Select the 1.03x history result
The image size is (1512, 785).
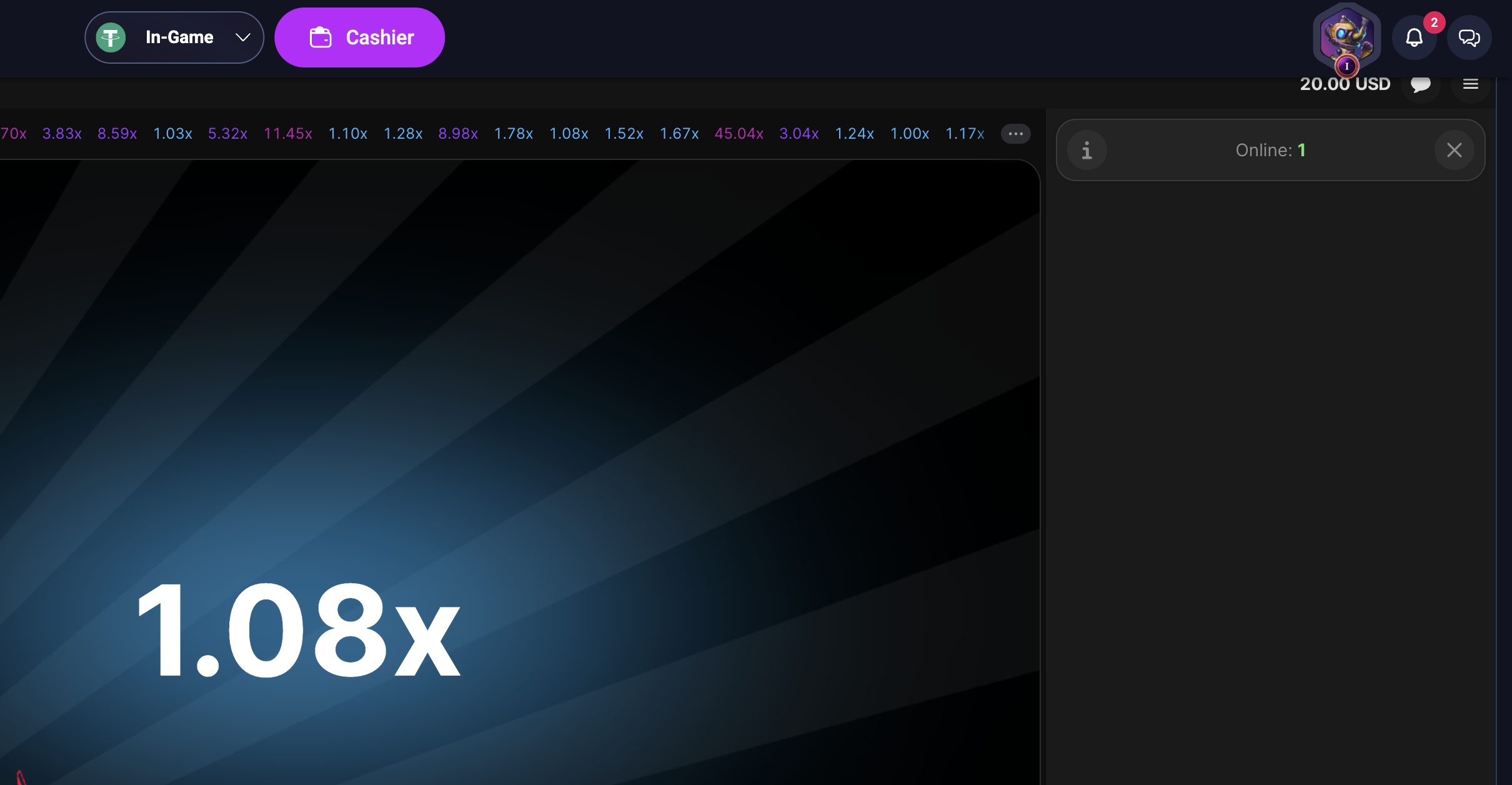172,134
